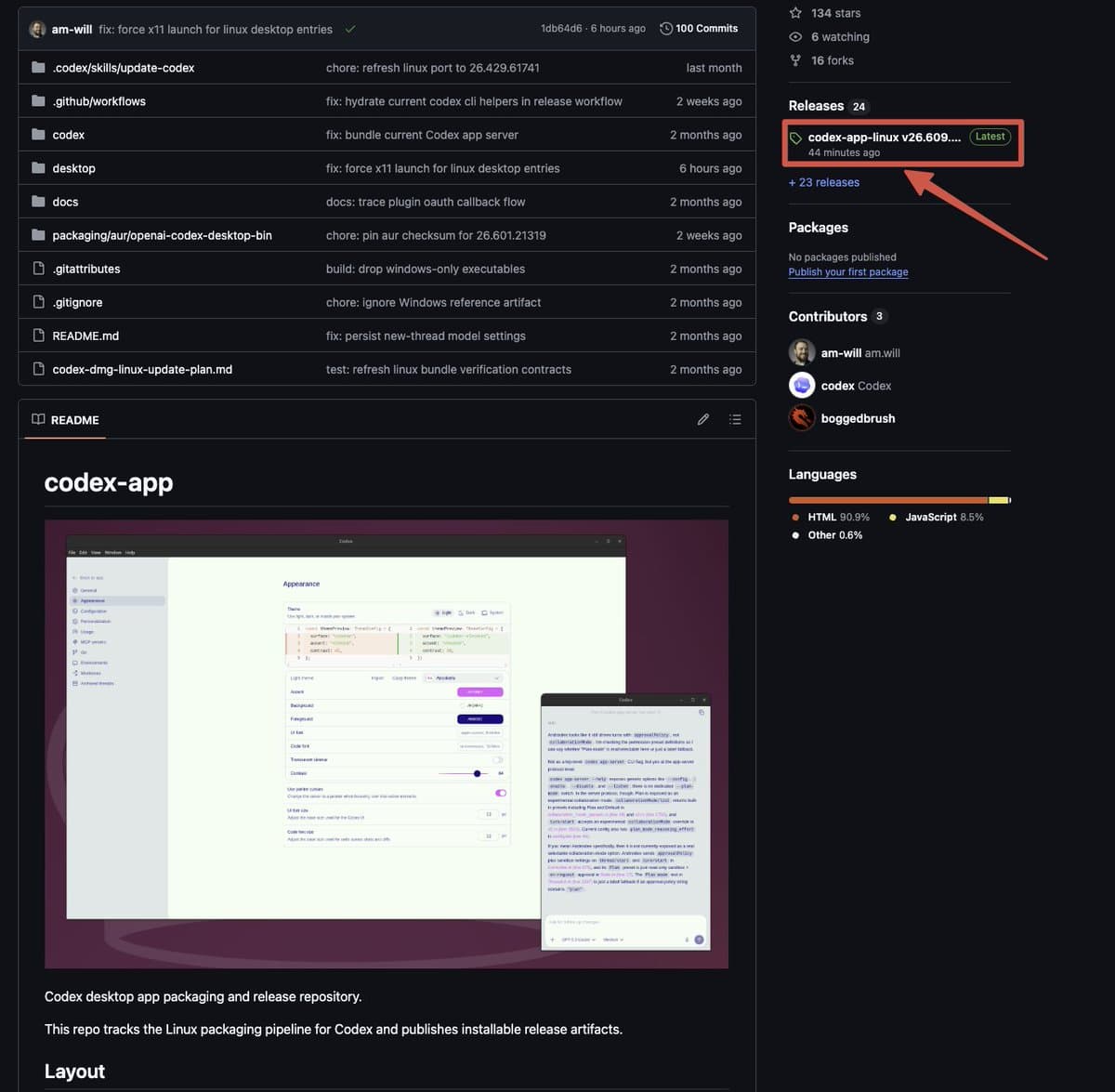1115x1092 pixels.
Task: Click the file icon beside README.md
Action: click(38, 335)
